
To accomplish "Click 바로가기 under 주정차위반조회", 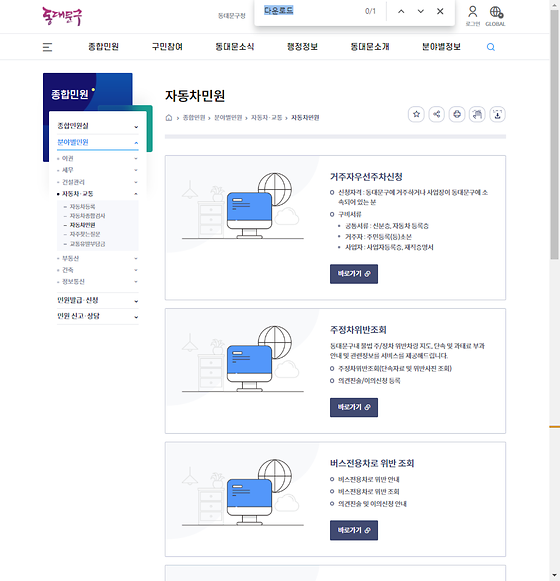I will (354, 407).
